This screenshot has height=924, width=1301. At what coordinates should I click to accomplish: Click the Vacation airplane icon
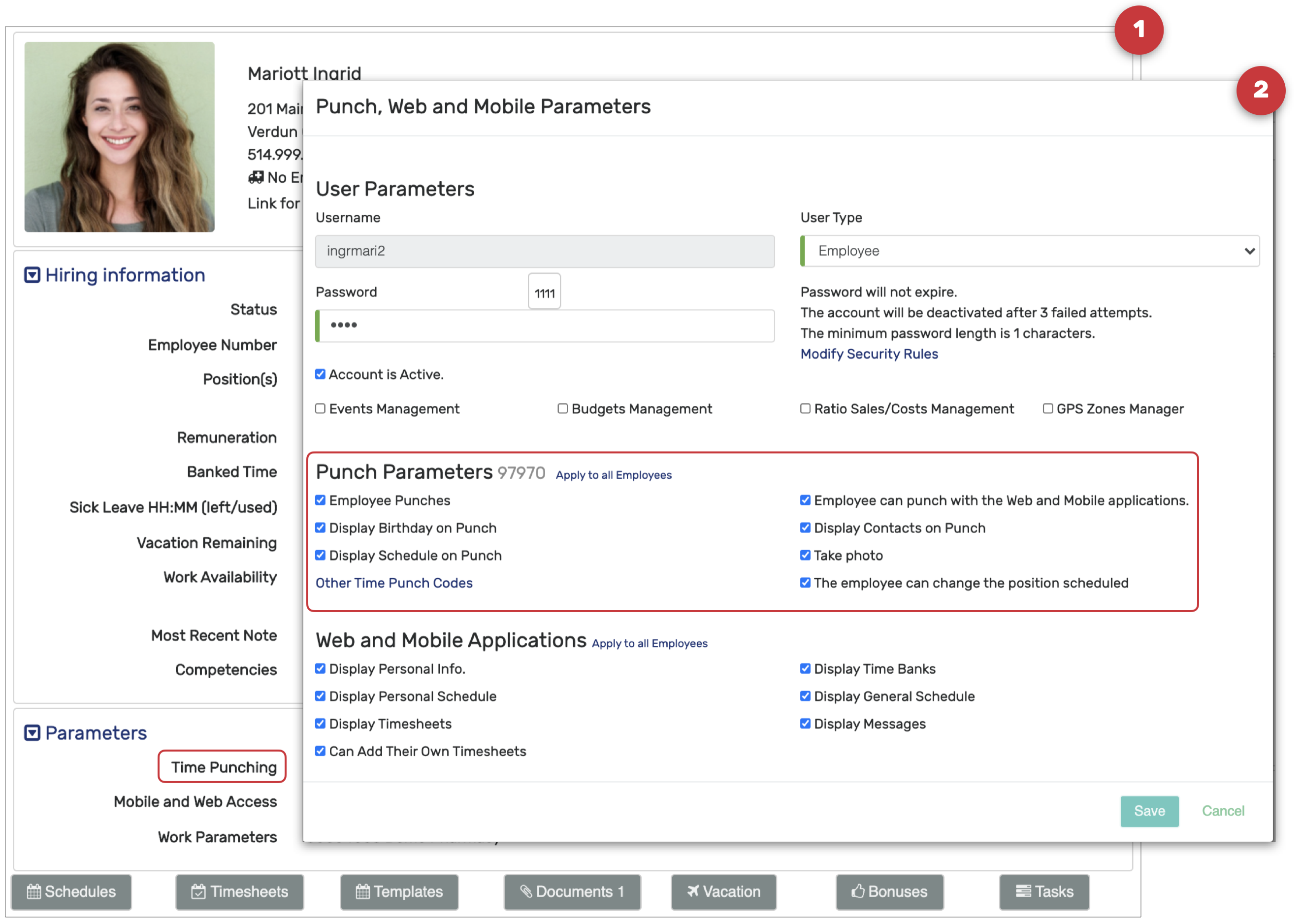coord(692,891)
